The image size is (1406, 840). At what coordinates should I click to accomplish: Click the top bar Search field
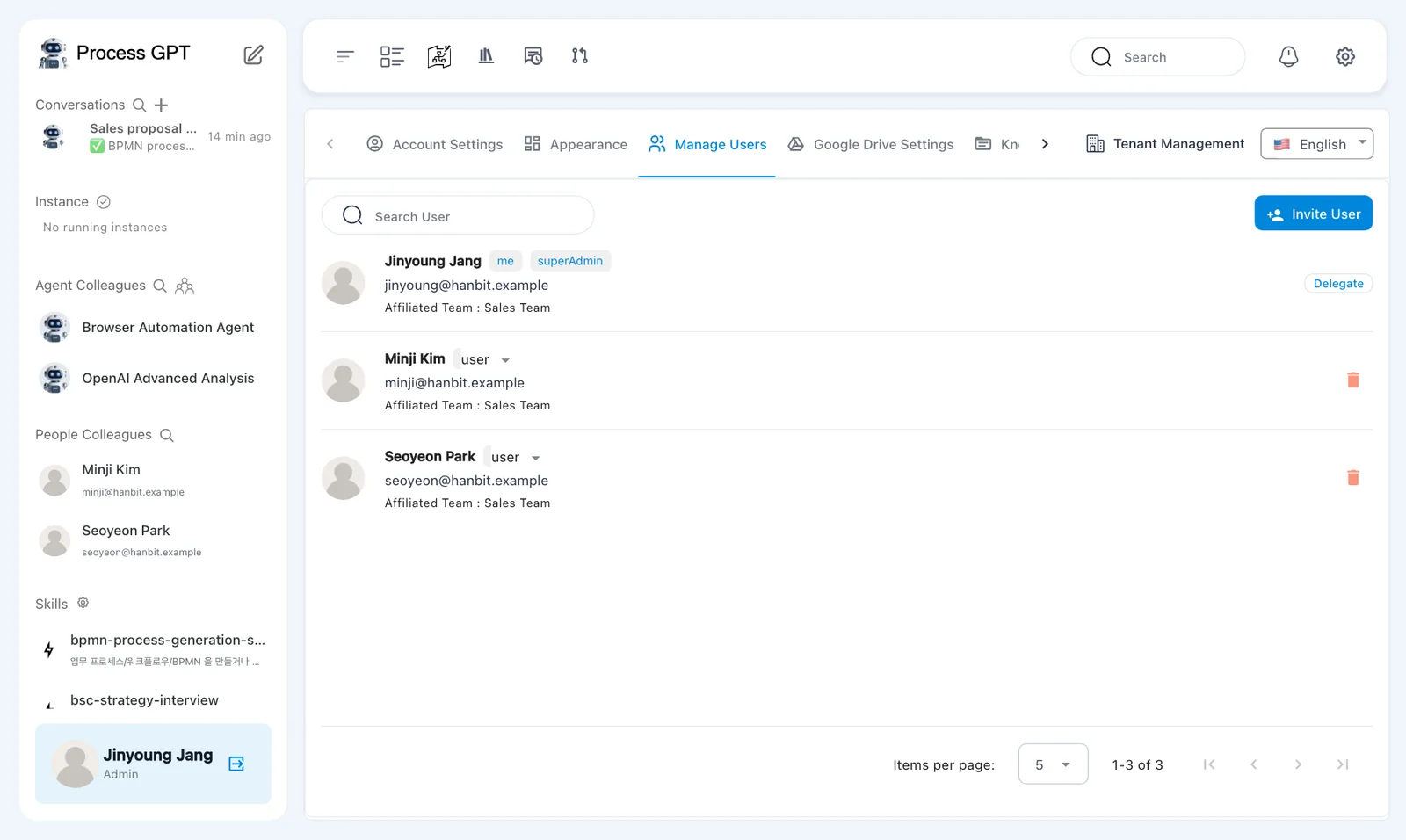(x=1157, y=57)
